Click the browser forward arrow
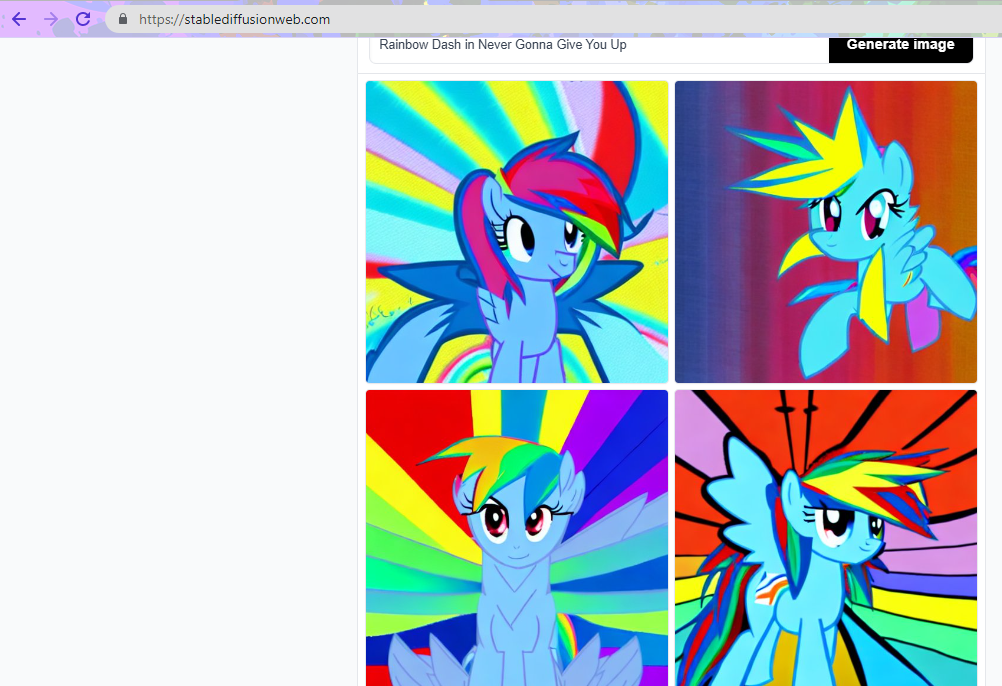 pos(51,19)
